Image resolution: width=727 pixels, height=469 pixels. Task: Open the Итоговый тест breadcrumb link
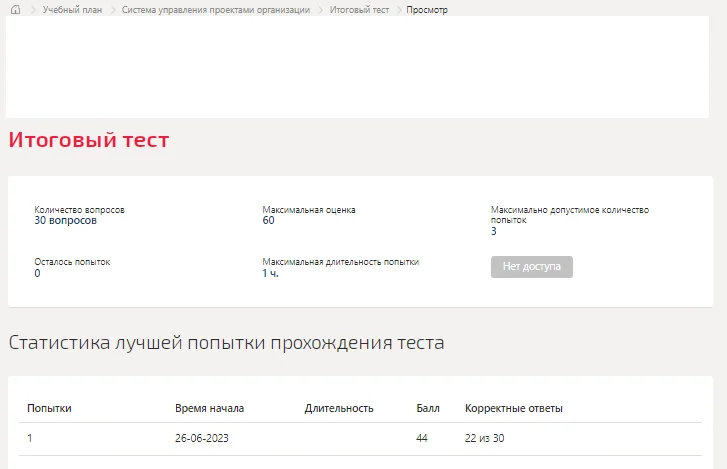click(359, 10)
